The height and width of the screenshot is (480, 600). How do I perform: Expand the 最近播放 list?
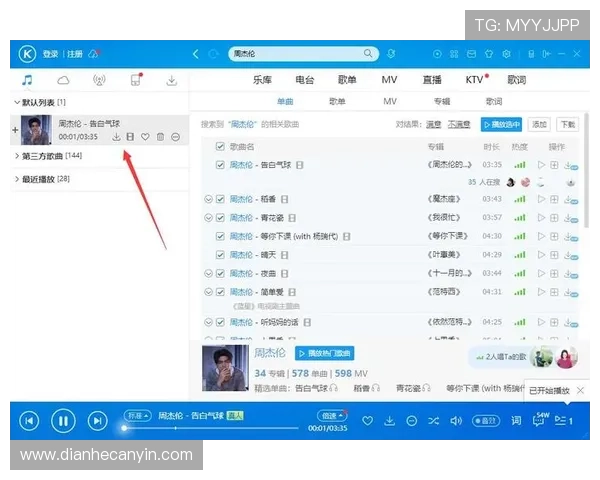coord(17,179)
